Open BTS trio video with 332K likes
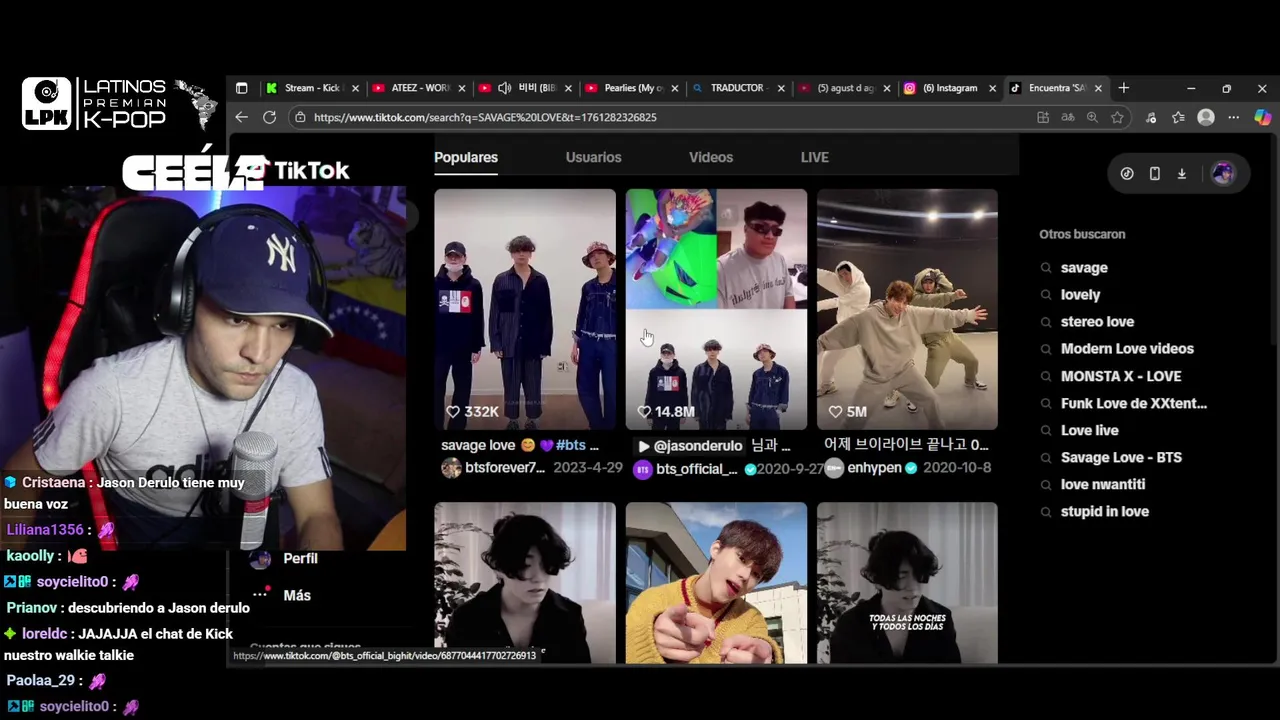Image resolution: width=1280 pixels, height=720 pixels. [525, 309]
